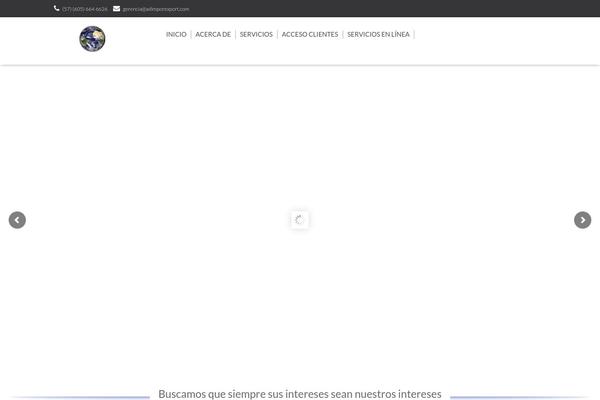Open the globe logo homepage link

[x=92, y=39]
